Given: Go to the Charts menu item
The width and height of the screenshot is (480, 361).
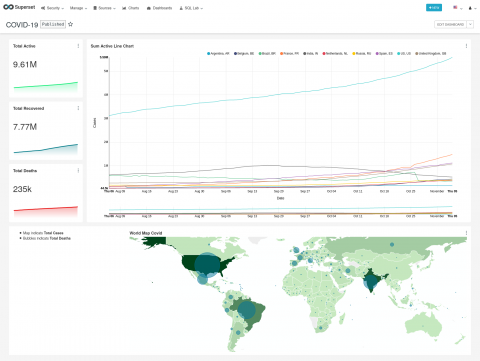Looking at the screenshot, I should coord(131,8).
